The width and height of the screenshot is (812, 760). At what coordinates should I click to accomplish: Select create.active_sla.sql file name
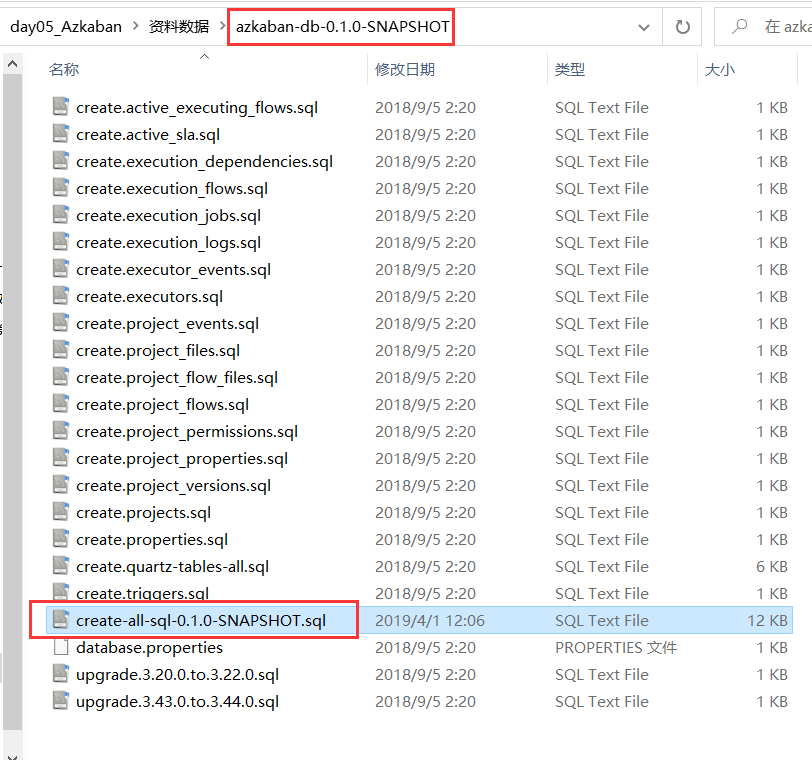[148, 135]
